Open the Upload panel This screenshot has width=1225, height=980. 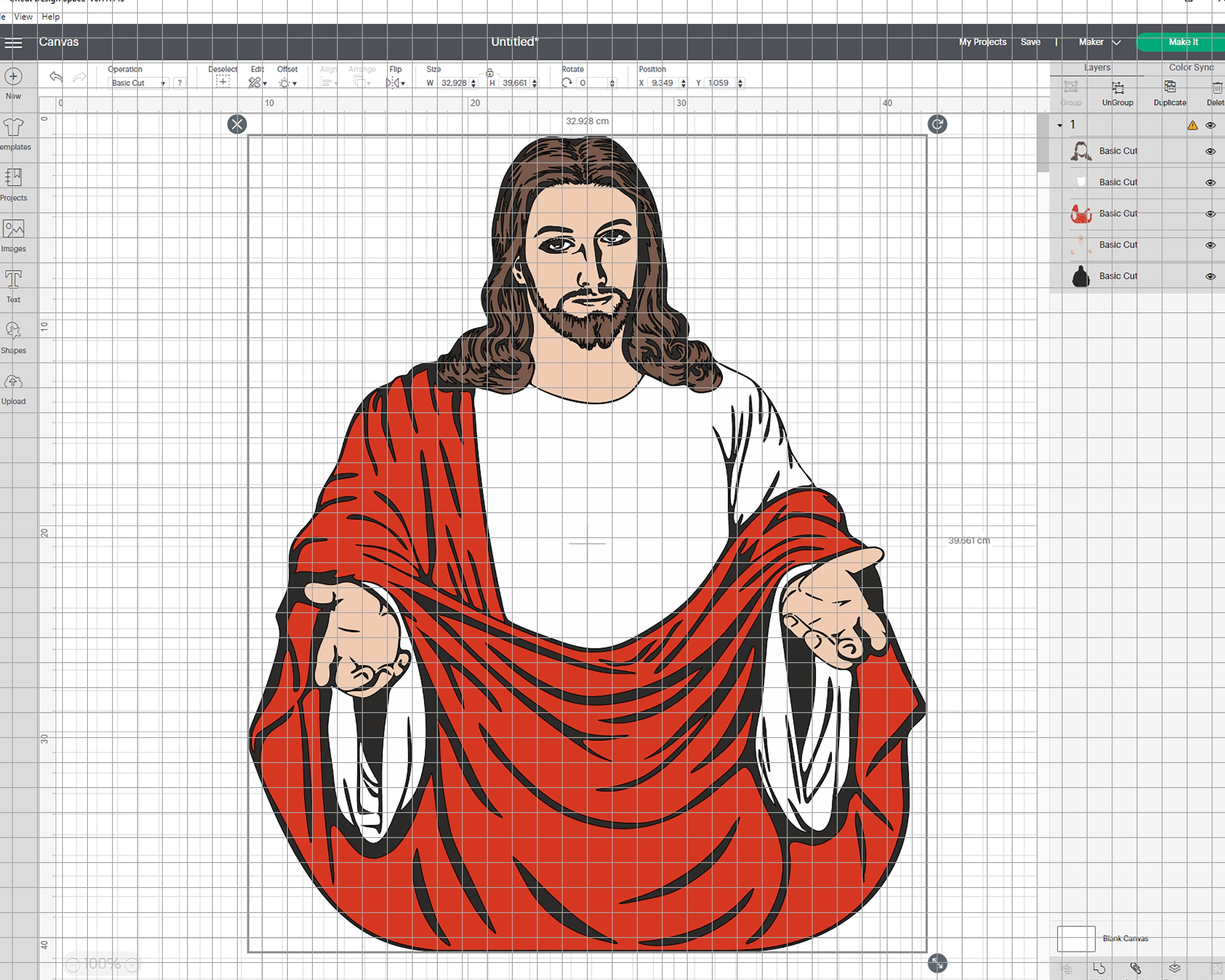pos(14,389)
